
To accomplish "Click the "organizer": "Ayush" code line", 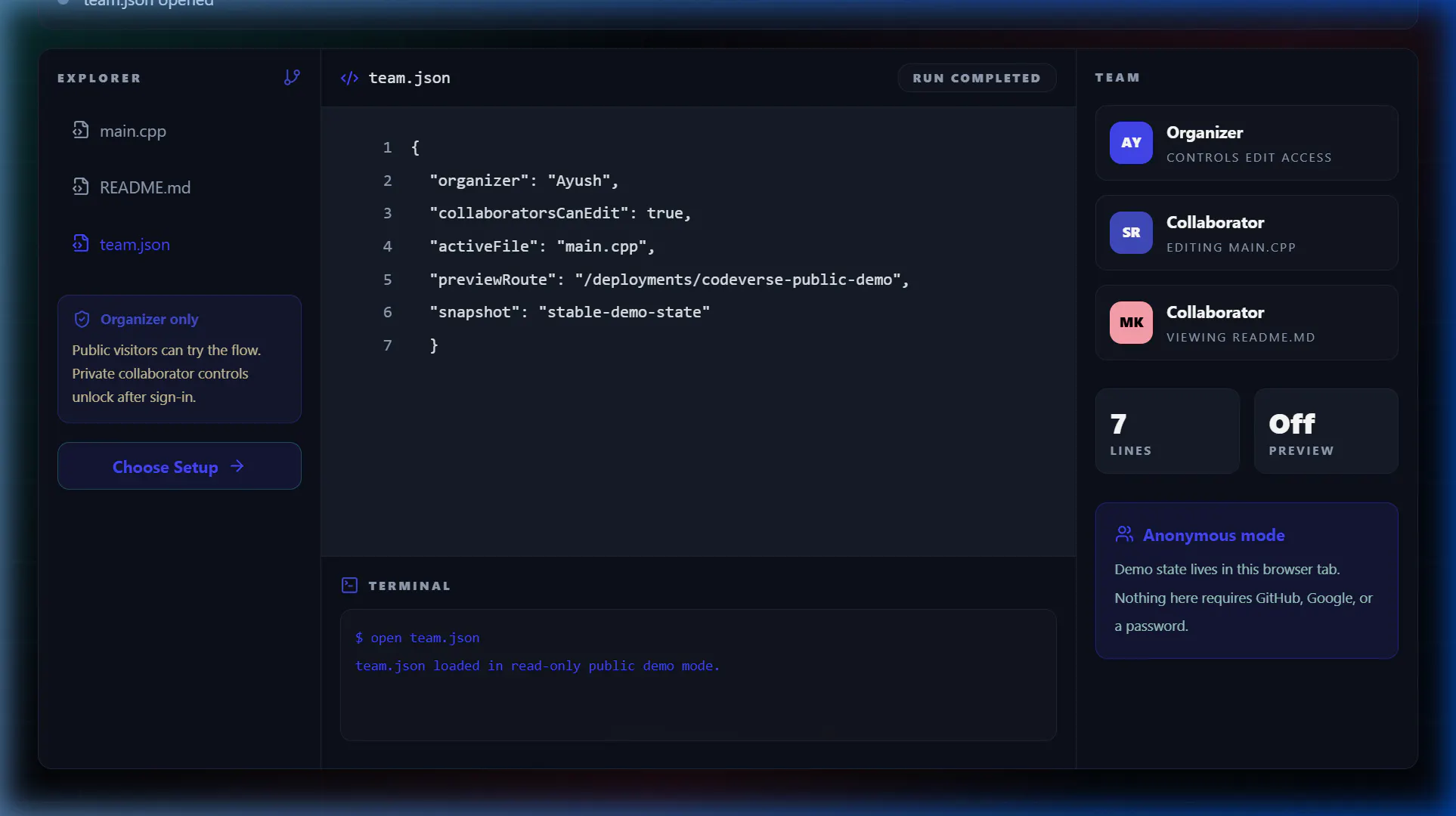I will [x=524, y=181].
